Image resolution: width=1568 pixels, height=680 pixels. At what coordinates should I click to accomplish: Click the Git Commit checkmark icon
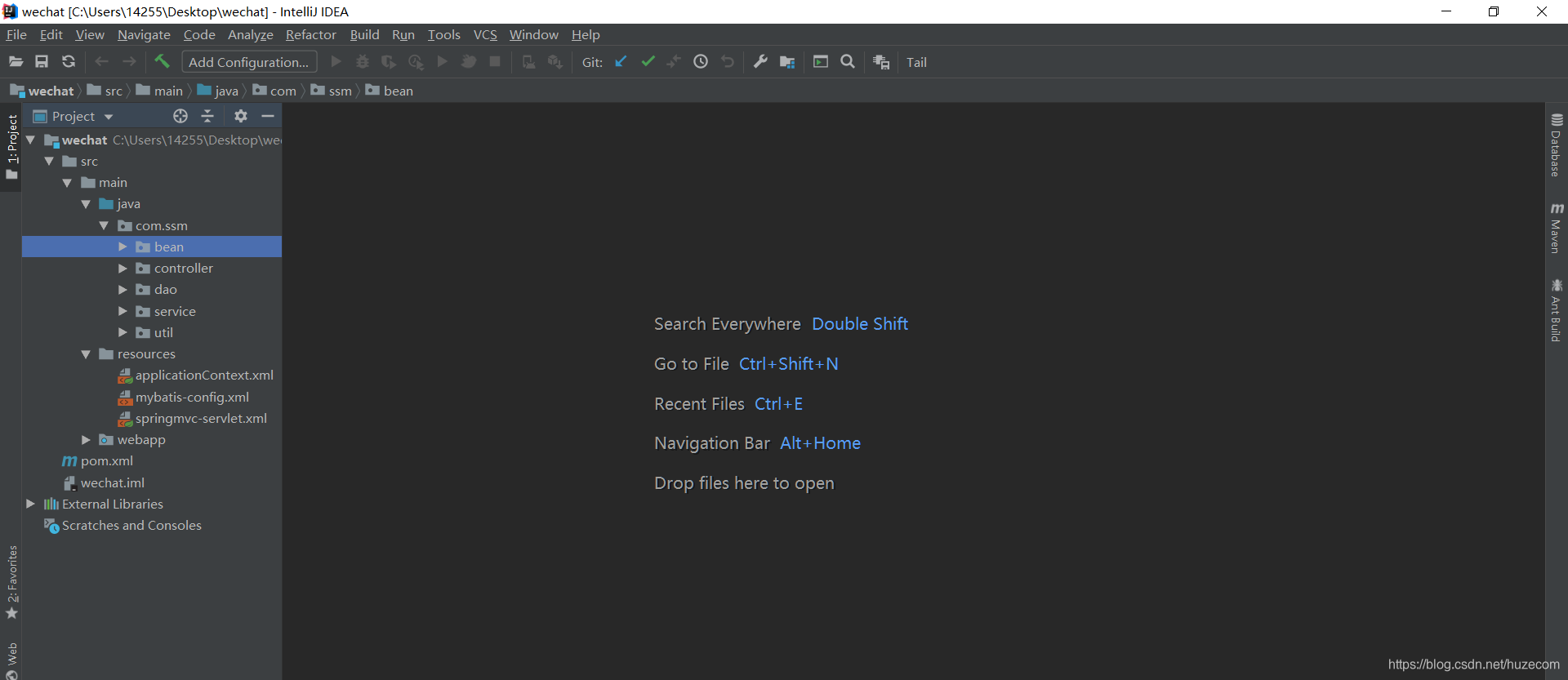click(648, 62)
